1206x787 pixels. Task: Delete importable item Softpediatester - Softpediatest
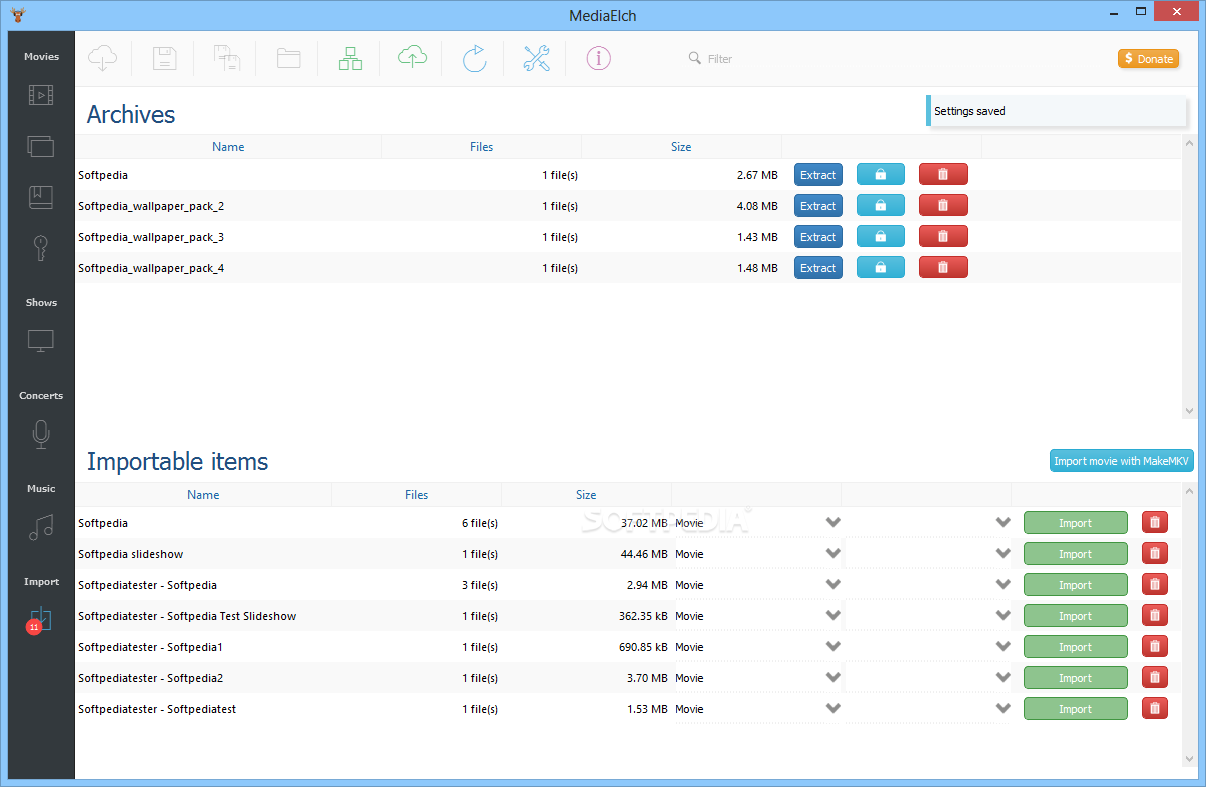click(1155, 709)
